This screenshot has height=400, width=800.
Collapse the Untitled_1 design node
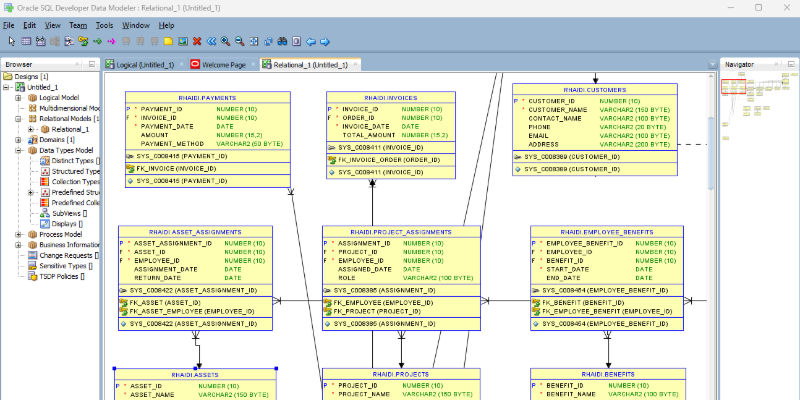coord(6,87)
